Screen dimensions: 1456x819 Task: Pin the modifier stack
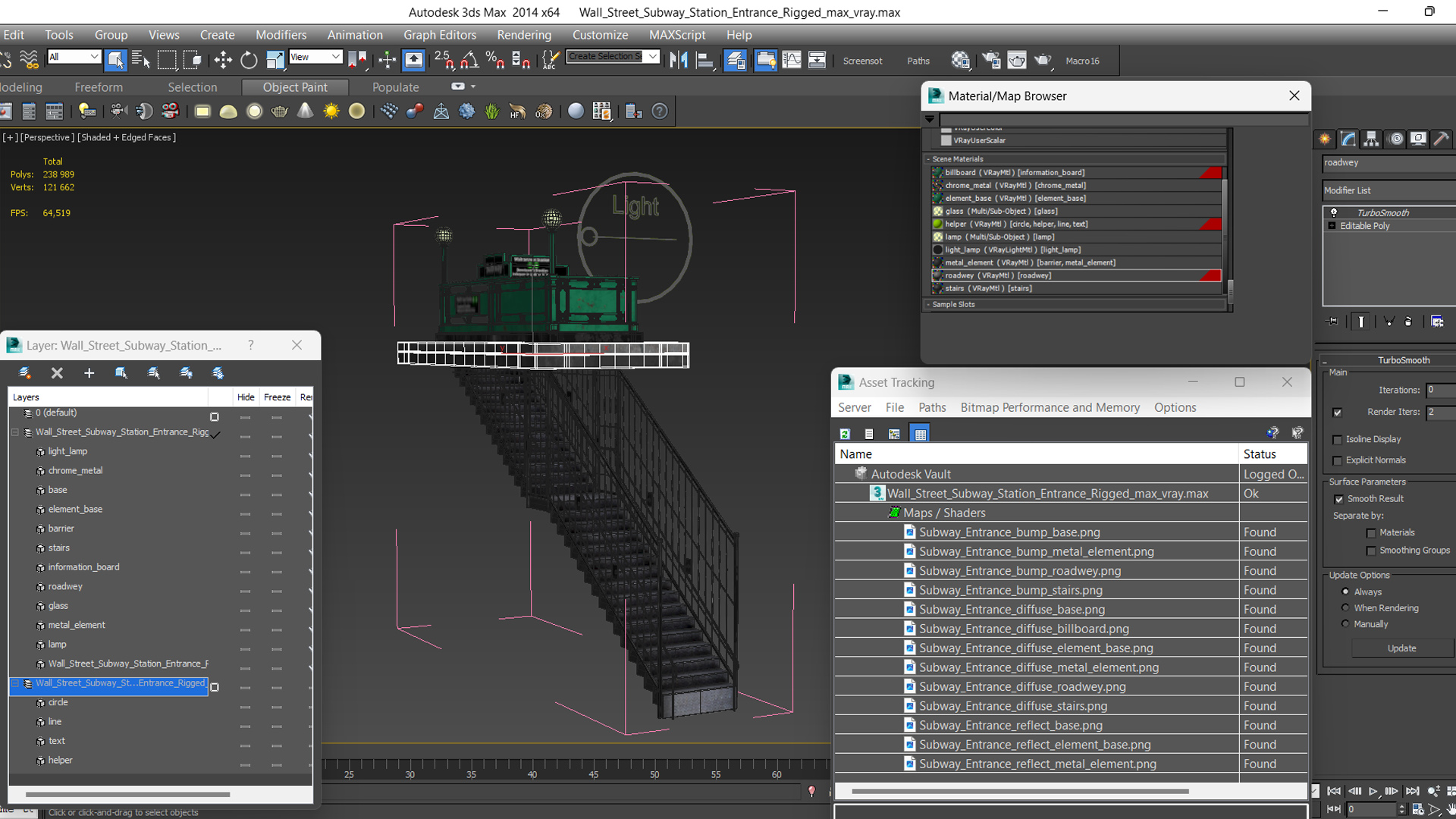click(1333, 322)
